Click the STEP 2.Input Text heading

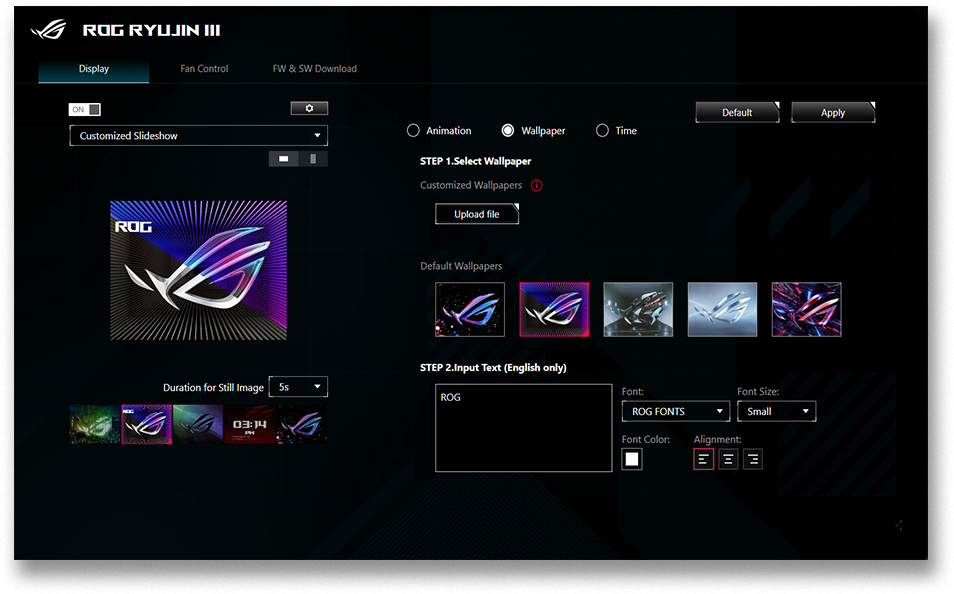pyautogui.click(x=493, y=368)
